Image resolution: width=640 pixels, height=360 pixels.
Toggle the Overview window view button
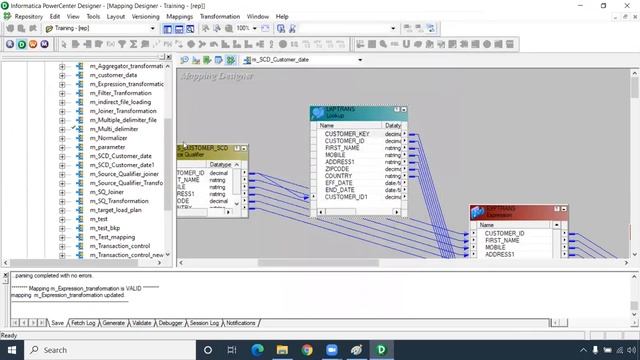(190, 29)
